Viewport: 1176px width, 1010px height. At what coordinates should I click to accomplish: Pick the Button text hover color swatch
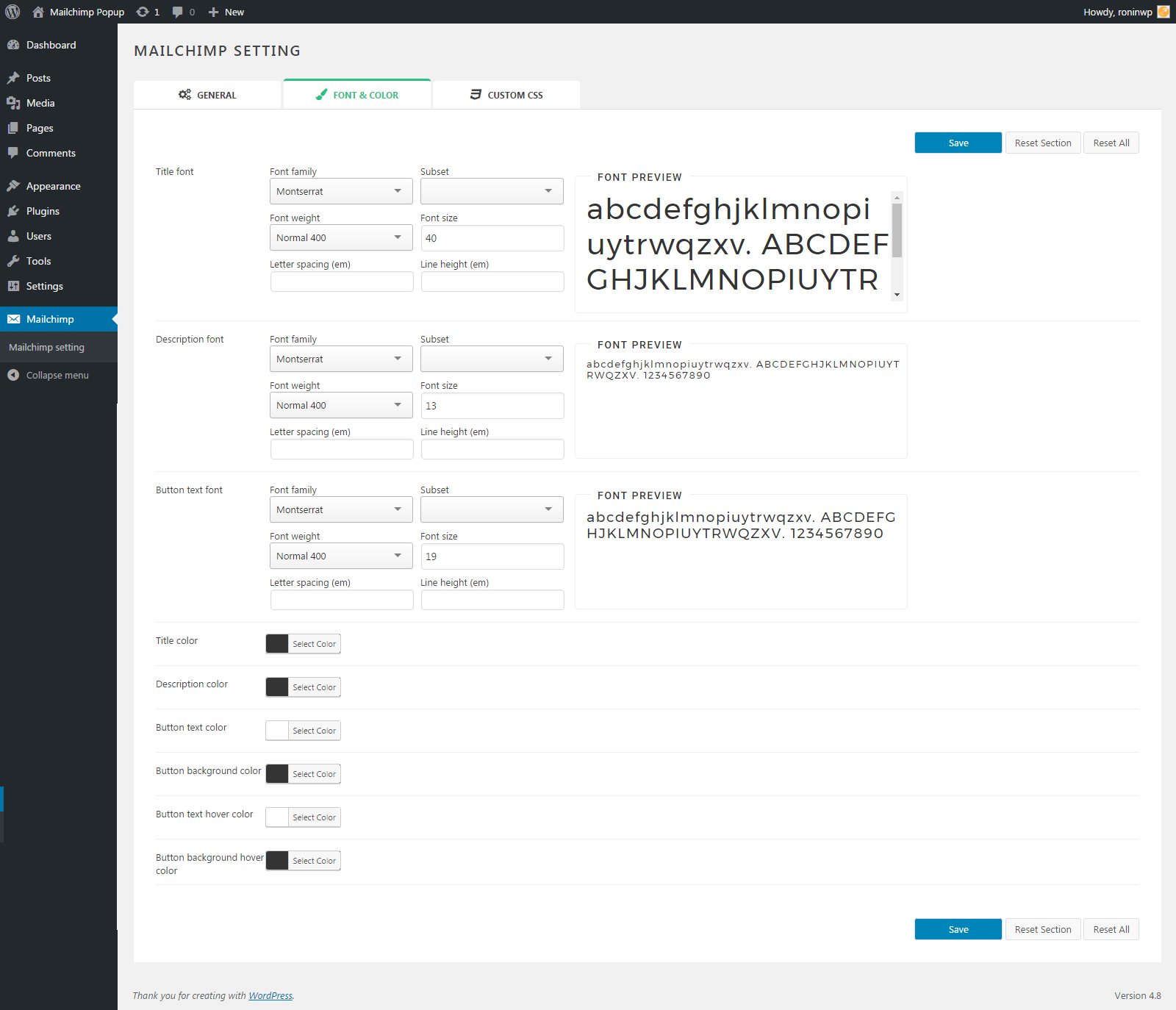coord(277,817)
